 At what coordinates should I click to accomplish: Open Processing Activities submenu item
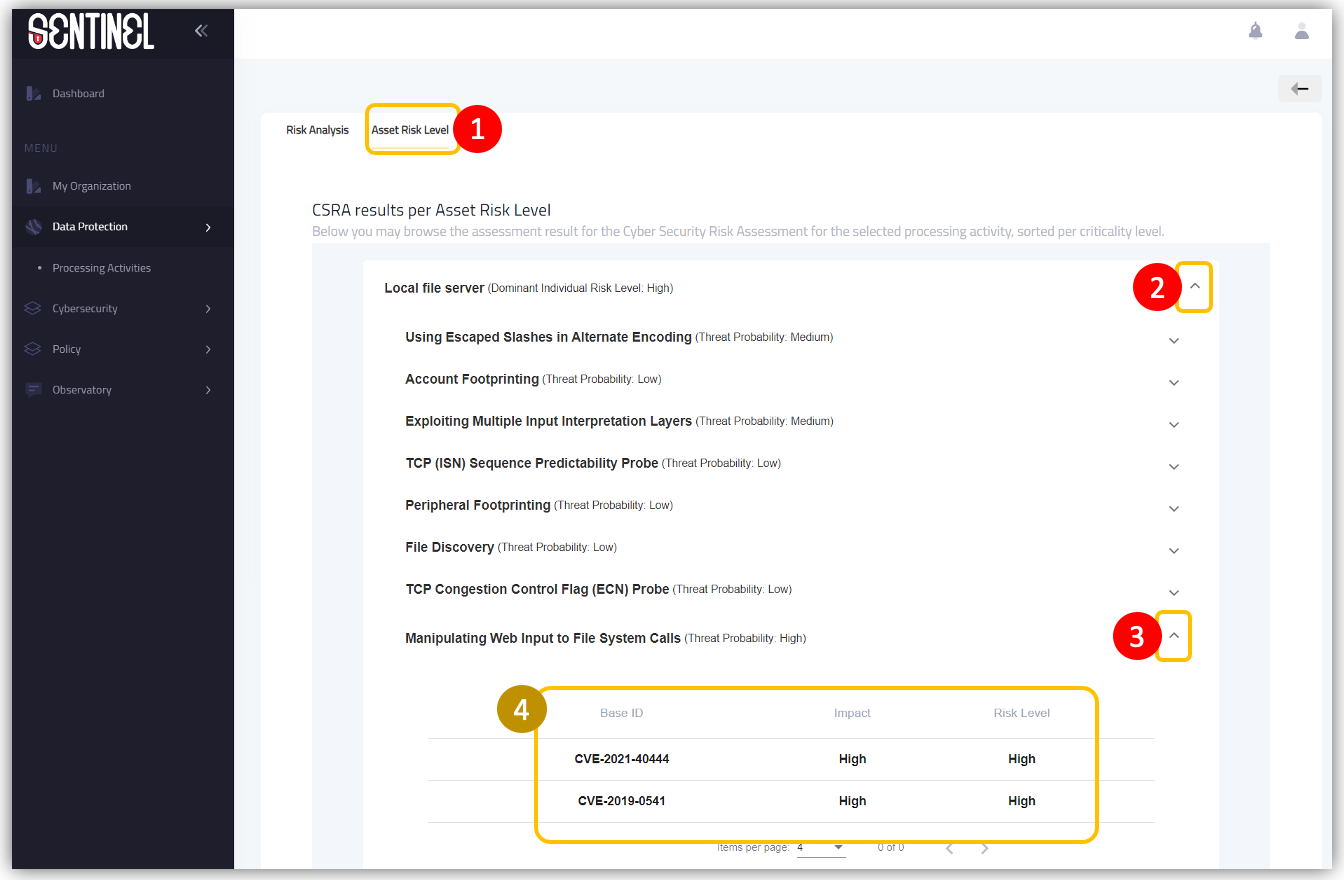click(102, 268)
